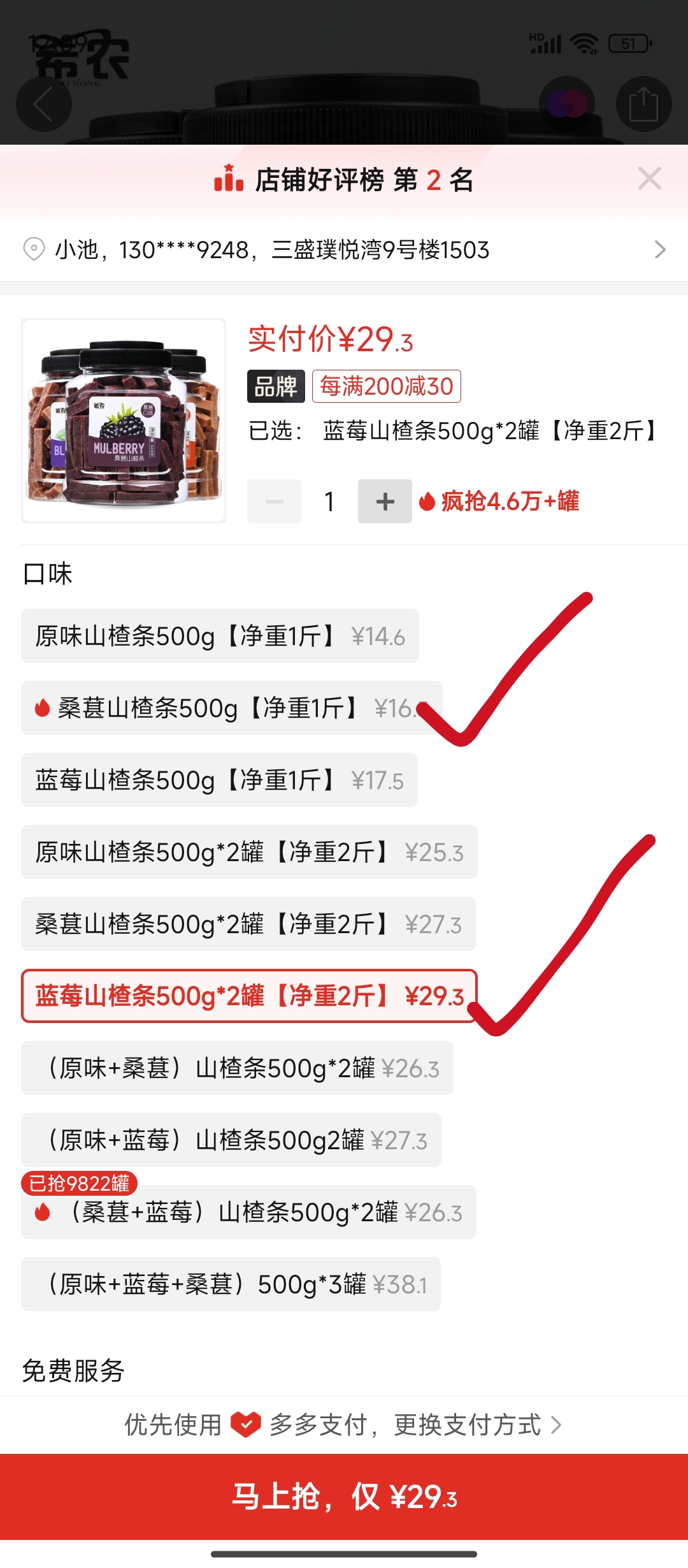688x1568 pixels.
Task: Expand the delivery address chevron
Action: point(660,249)
